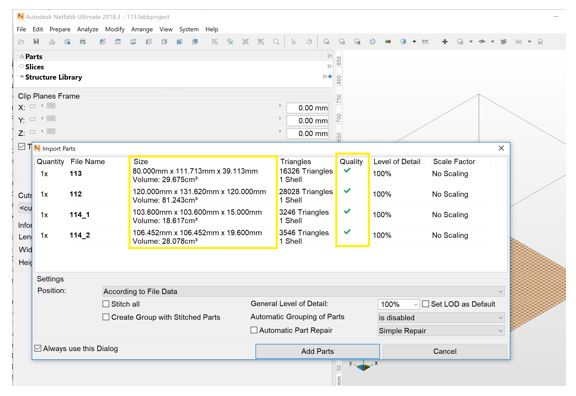Viewport: 576px width, 396px height.
Task: Click the quality checkmark for part 113
Action: pos(347,170)
